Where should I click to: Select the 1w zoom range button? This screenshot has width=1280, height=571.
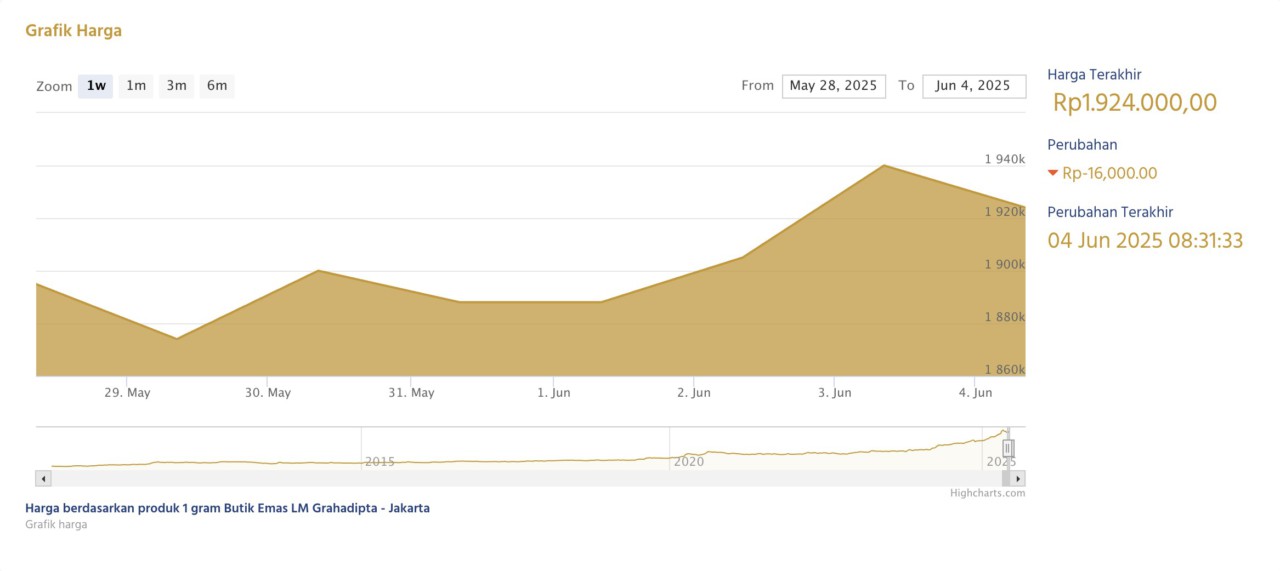pos(96,86)
